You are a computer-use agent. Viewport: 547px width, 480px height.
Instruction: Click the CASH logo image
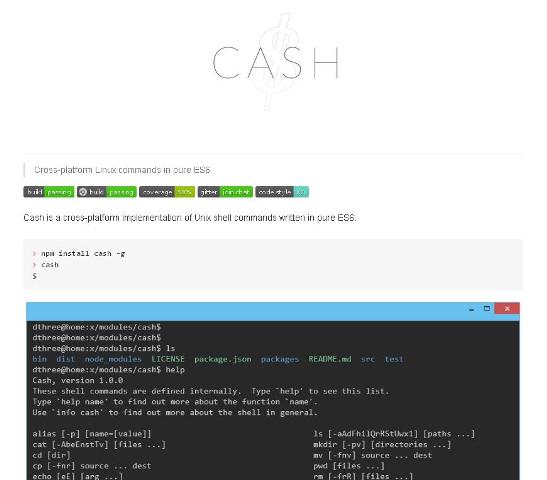pyautogui.click(x=276, y=62)
